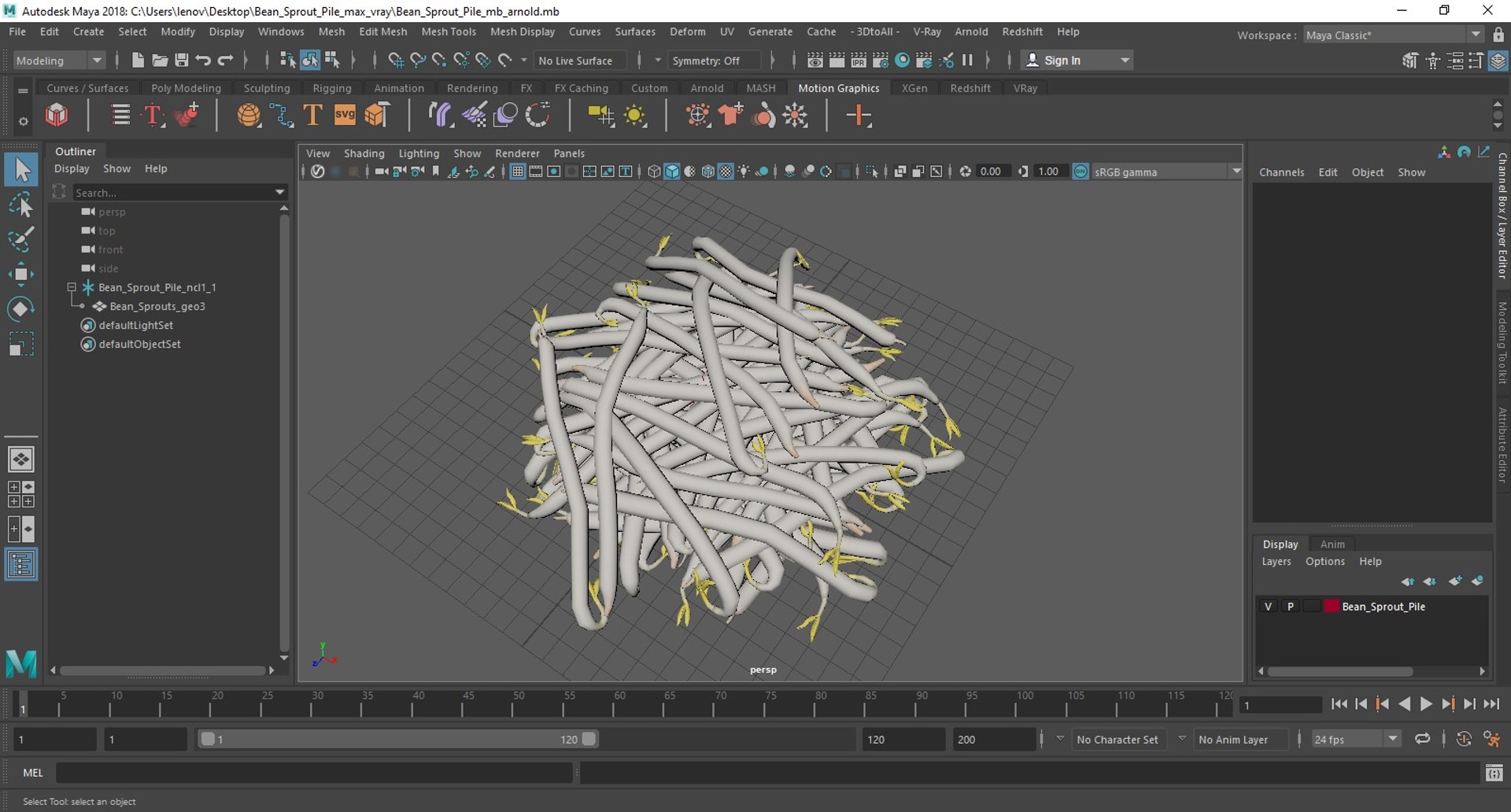The height and width of the screenshot is (812, 1511).
Task: Click the Outliner search field
Action: (179, 192)
